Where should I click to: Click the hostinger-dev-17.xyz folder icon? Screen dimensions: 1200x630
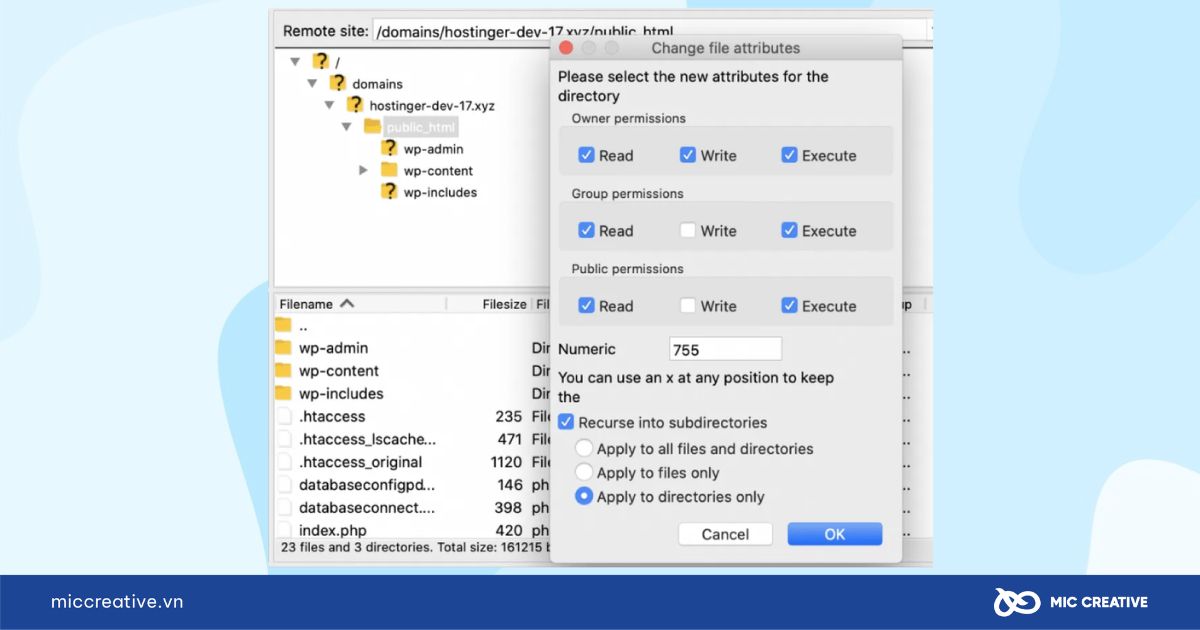coord(354,104)
